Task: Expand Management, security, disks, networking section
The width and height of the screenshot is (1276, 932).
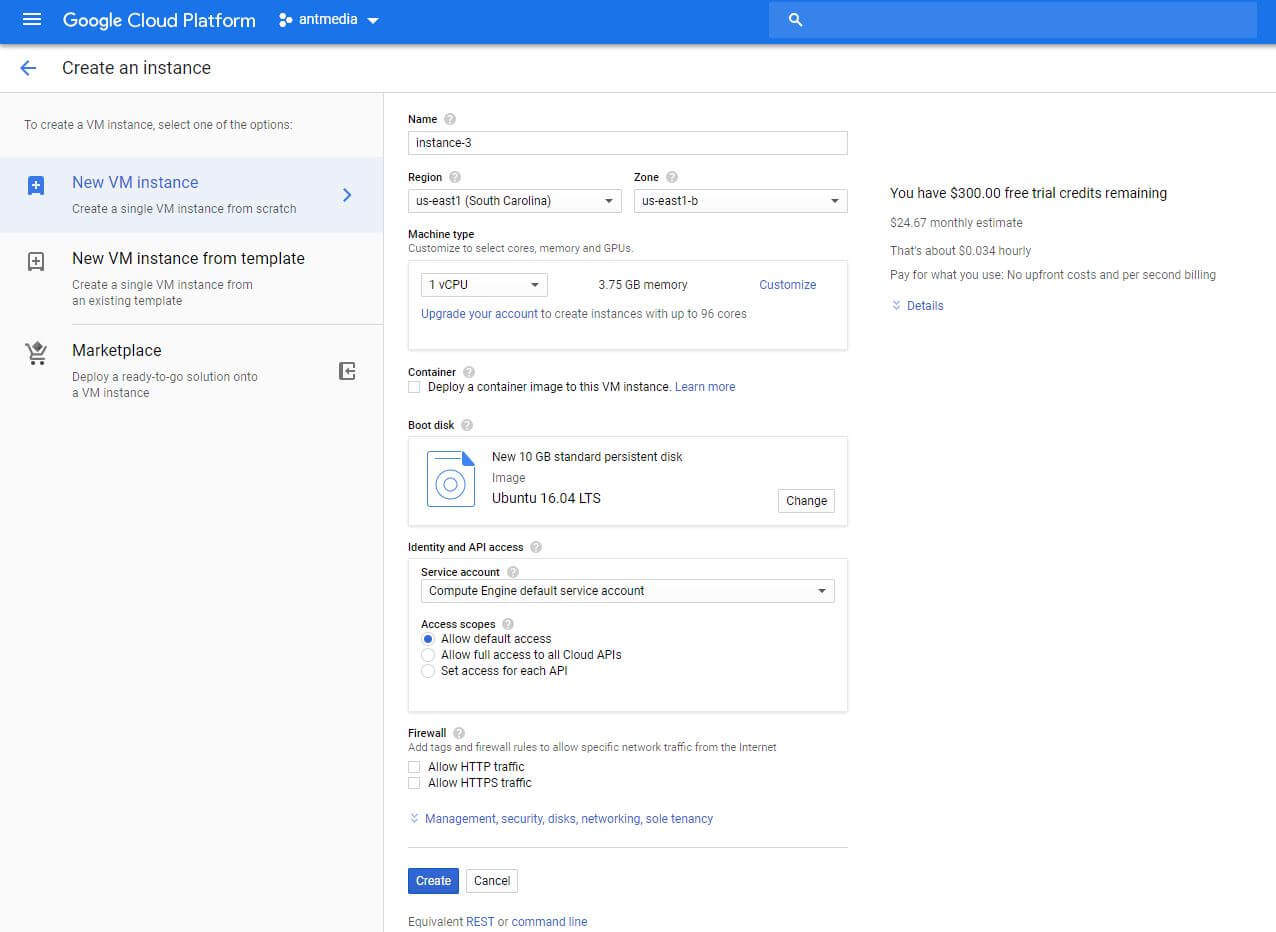Action: 561,819
